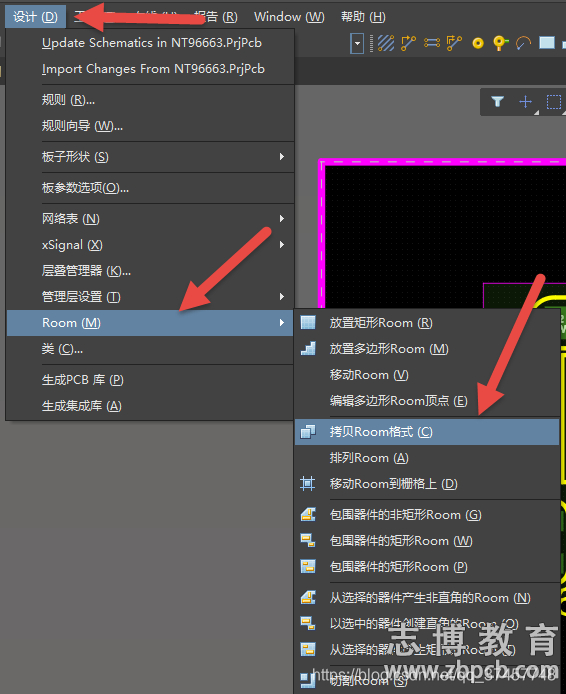
Task: Select Room (M) menu entry
Action: pyautogui.click(x=150, y=323)
